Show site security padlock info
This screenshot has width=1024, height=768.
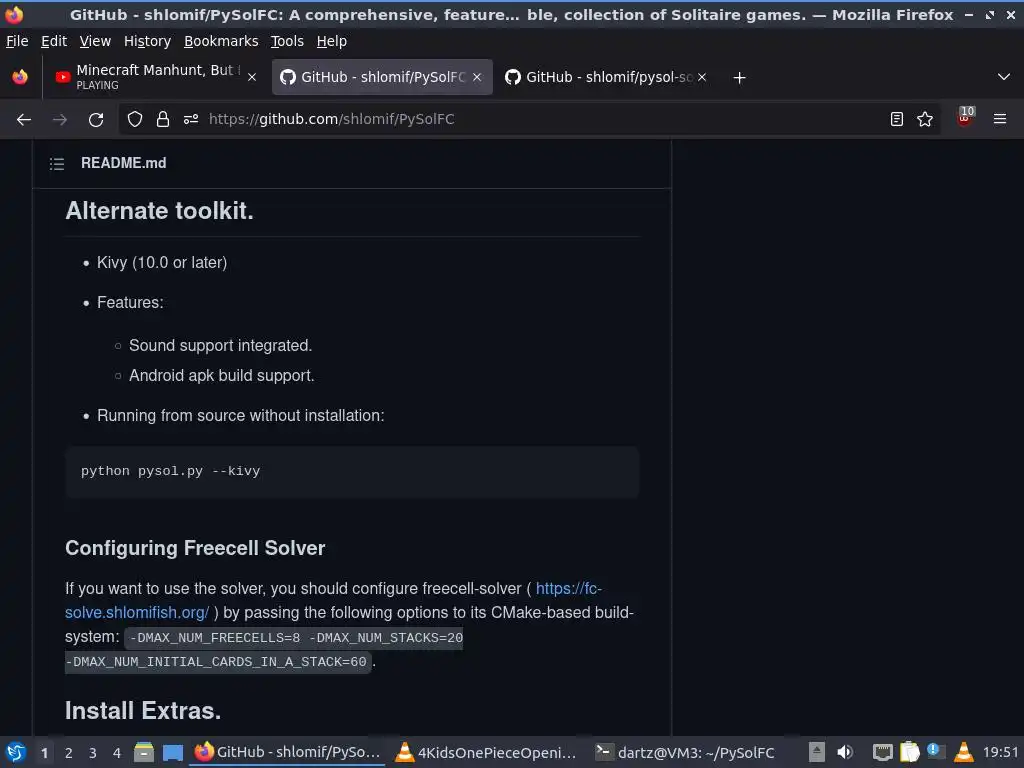(x=163, y=120)
